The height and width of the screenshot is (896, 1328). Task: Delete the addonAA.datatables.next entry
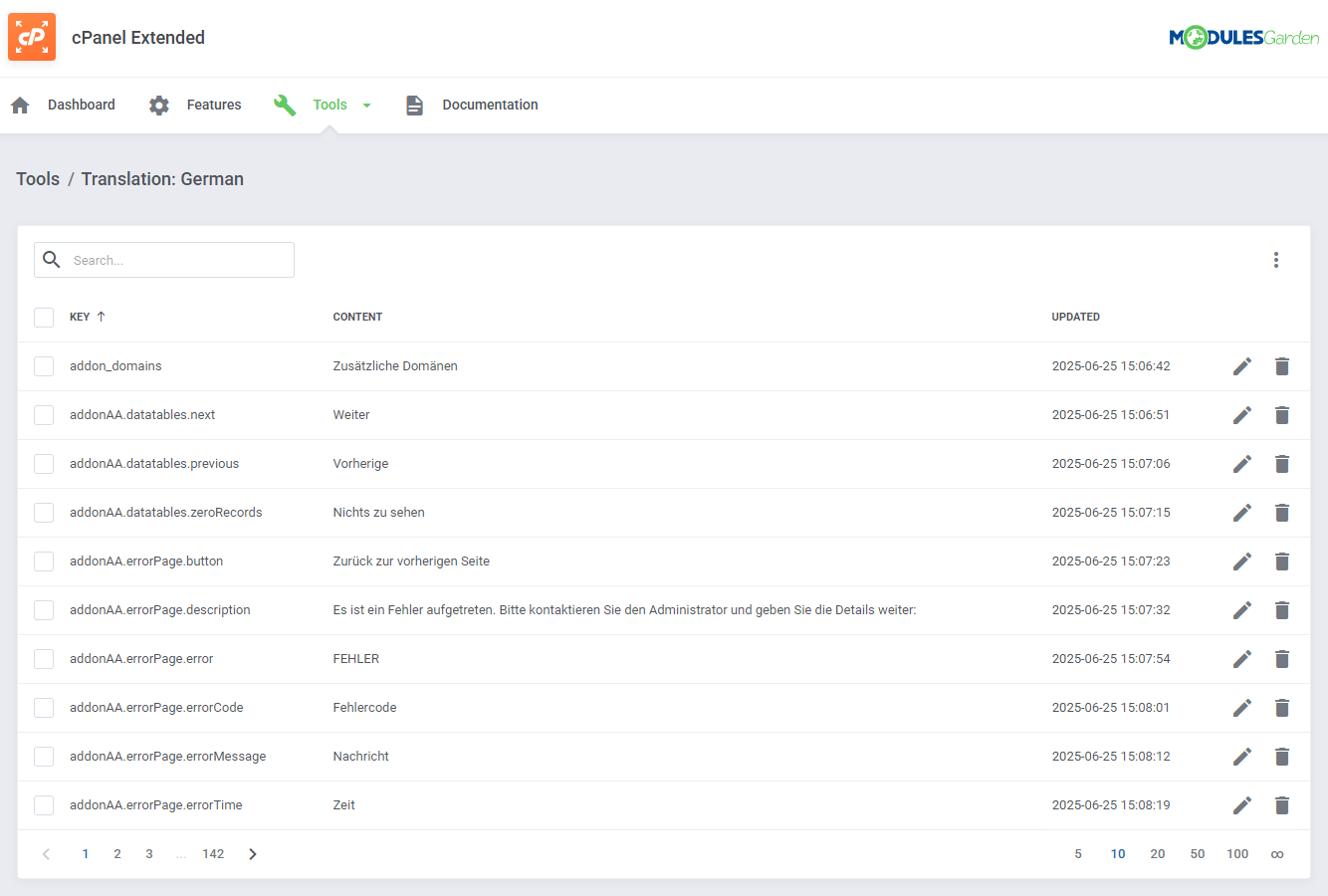[1282, 415]
